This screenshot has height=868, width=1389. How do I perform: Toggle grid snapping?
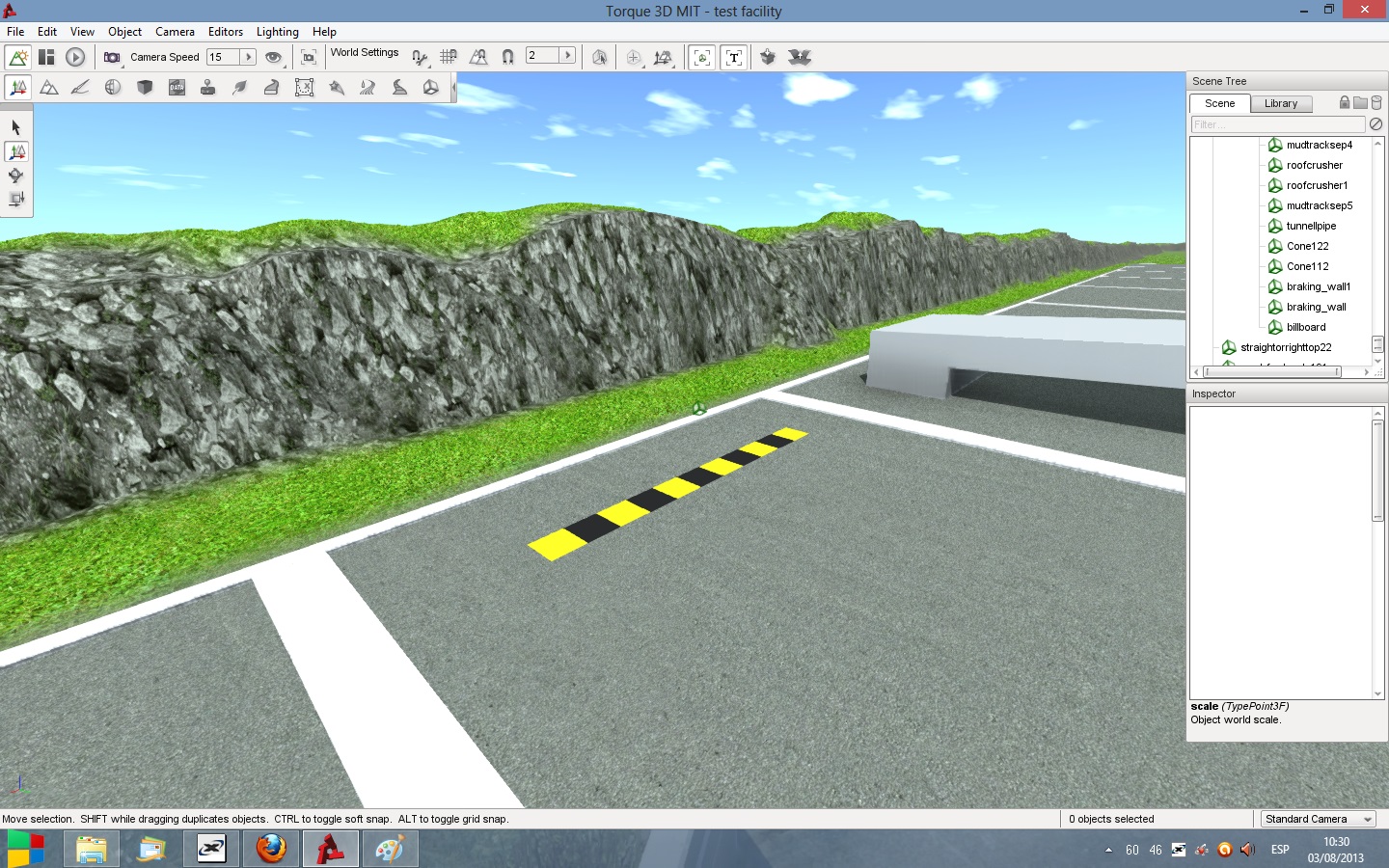(449, 57)
